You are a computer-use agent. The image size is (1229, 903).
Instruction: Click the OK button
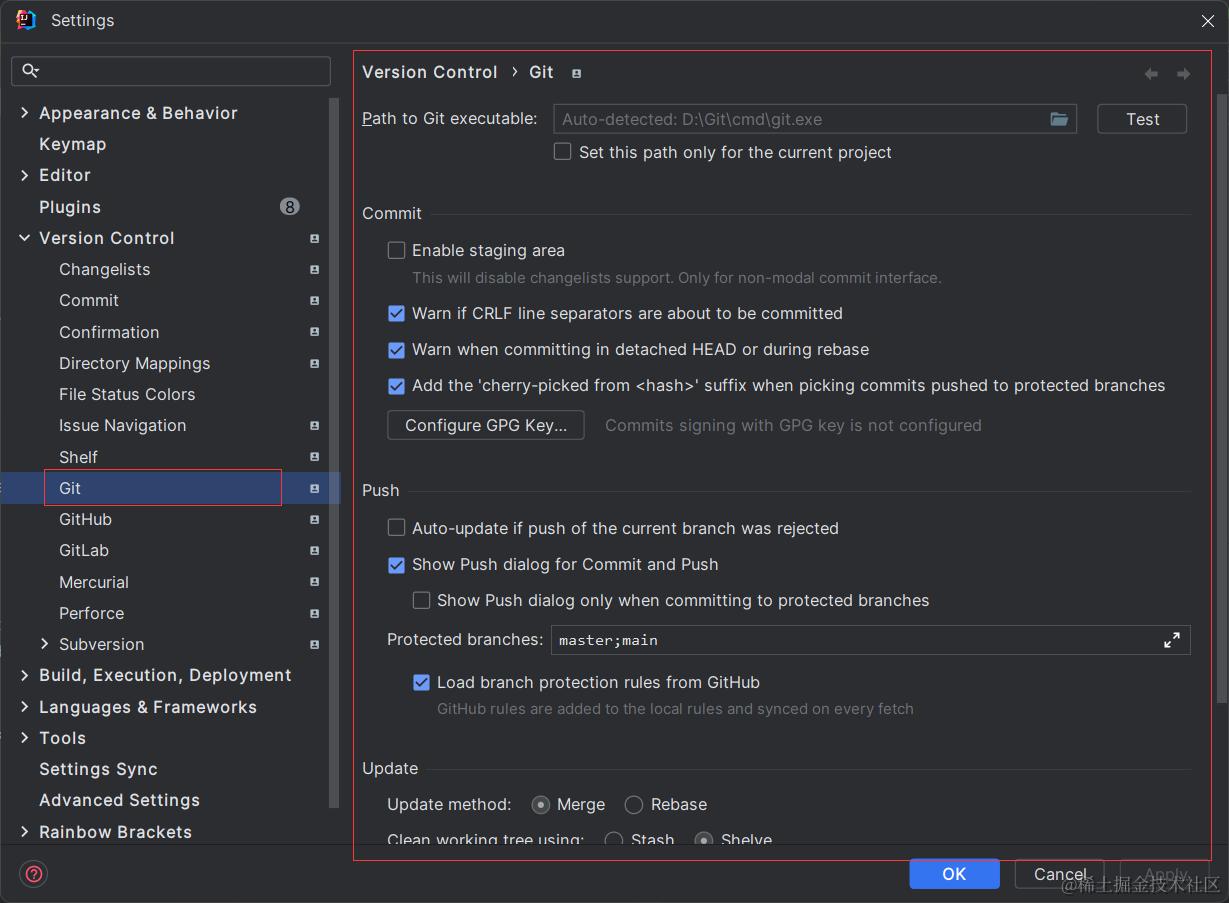click(954, 874)
